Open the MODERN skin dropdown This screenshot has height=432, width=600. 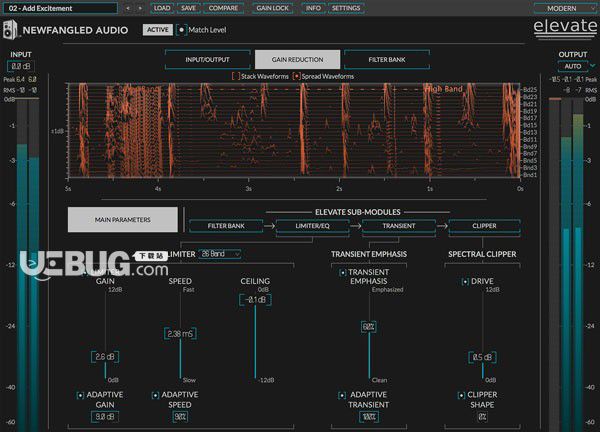565,8
